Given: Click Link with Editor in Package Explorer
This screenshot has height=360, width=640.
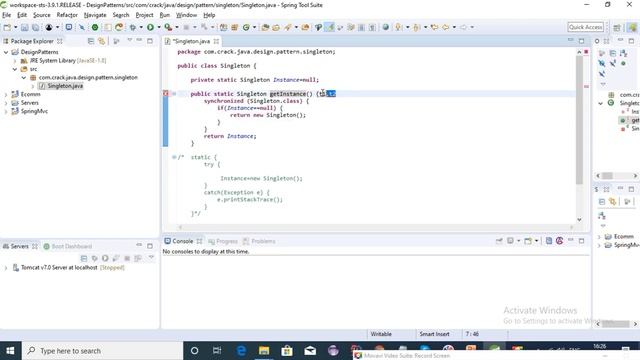Looking at the screenshot, I should pyautogui.click(x=101, y=41).
